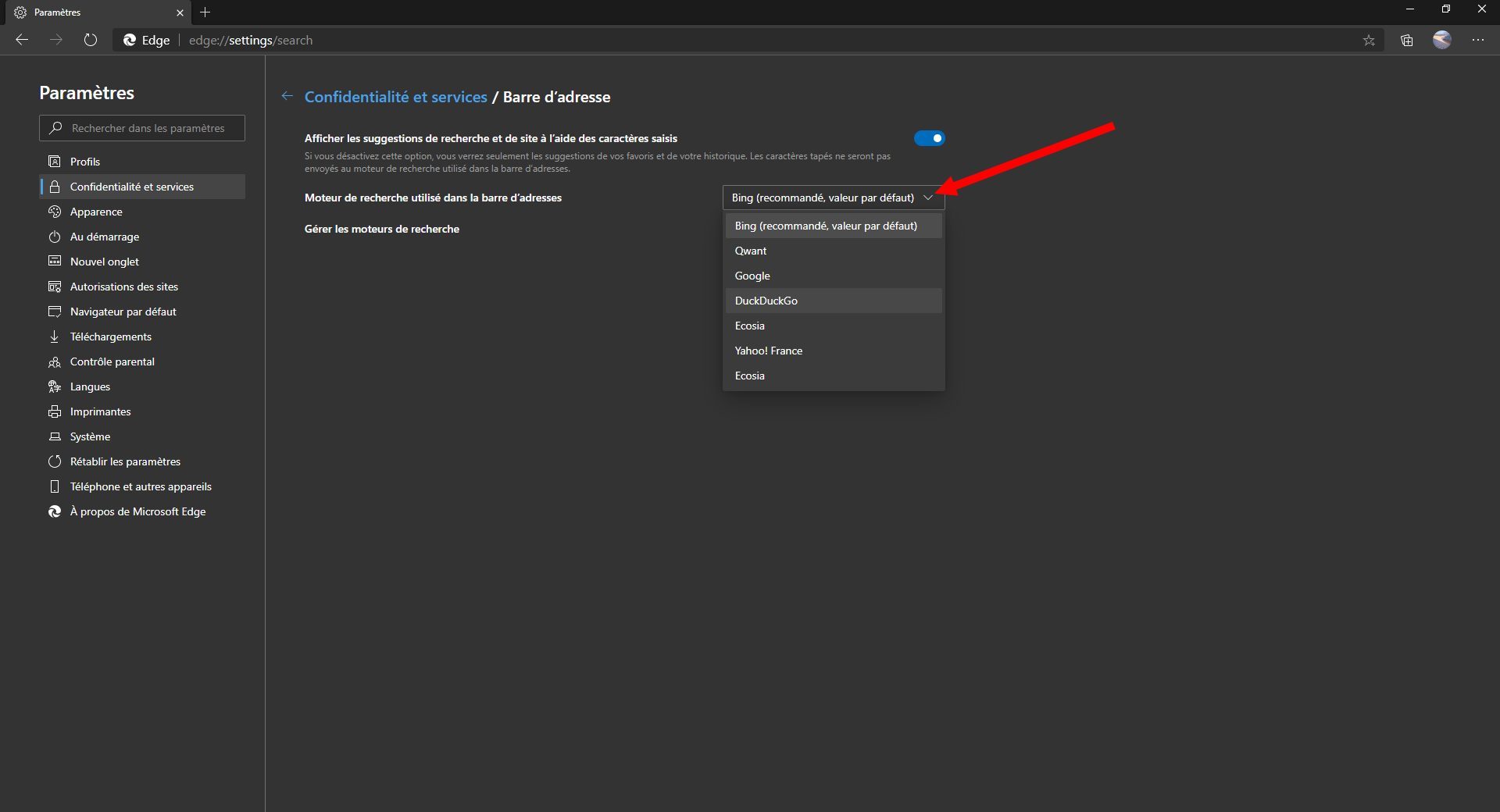Image resolution: width=1500 pixels, height=812 pixels.
Task: Click the Téléphone et autres appareils icon
Action: coord(55,486)
